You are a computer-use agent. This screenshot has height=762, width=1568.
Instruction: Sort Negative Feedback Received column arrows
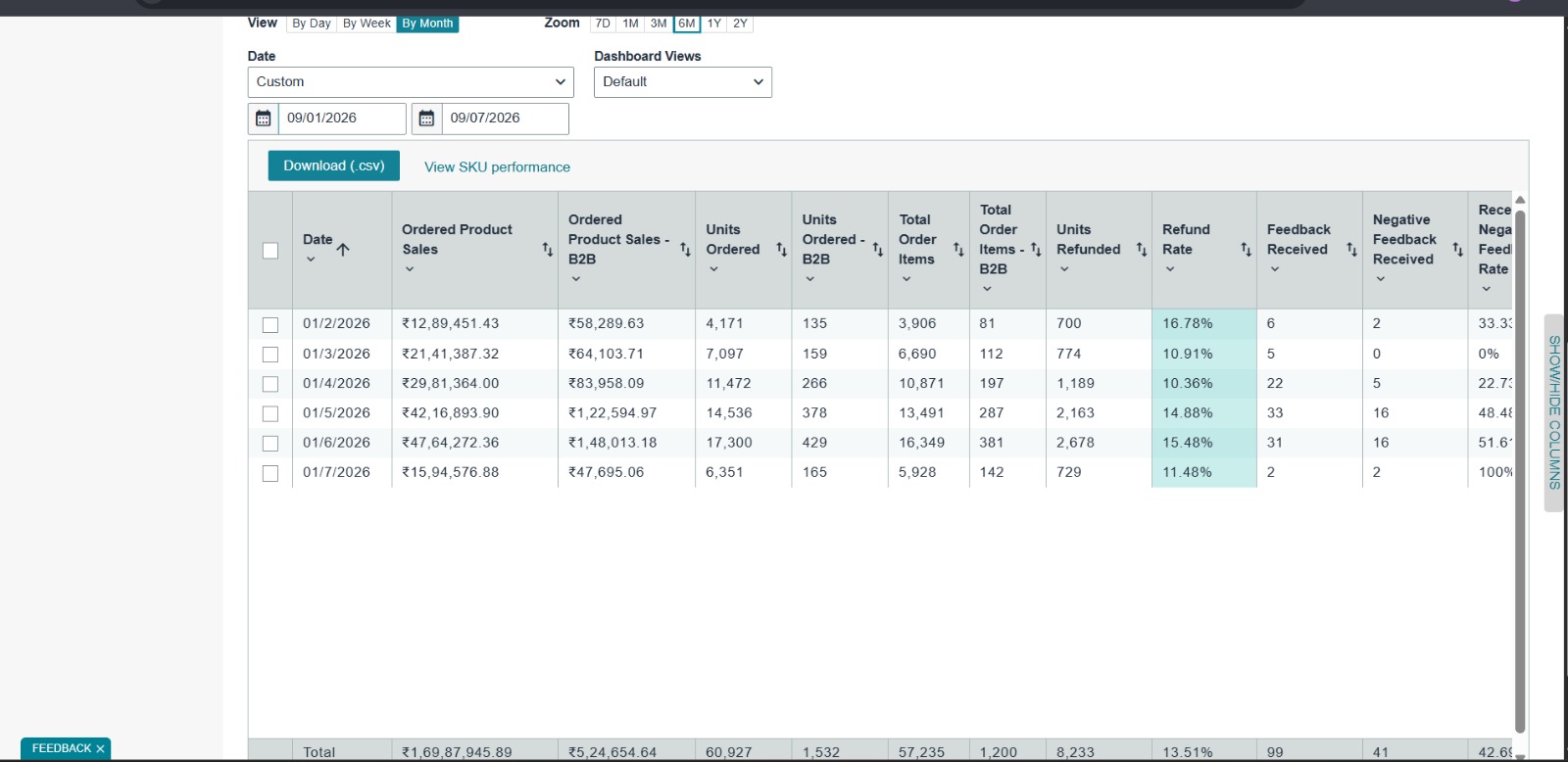1457,250
